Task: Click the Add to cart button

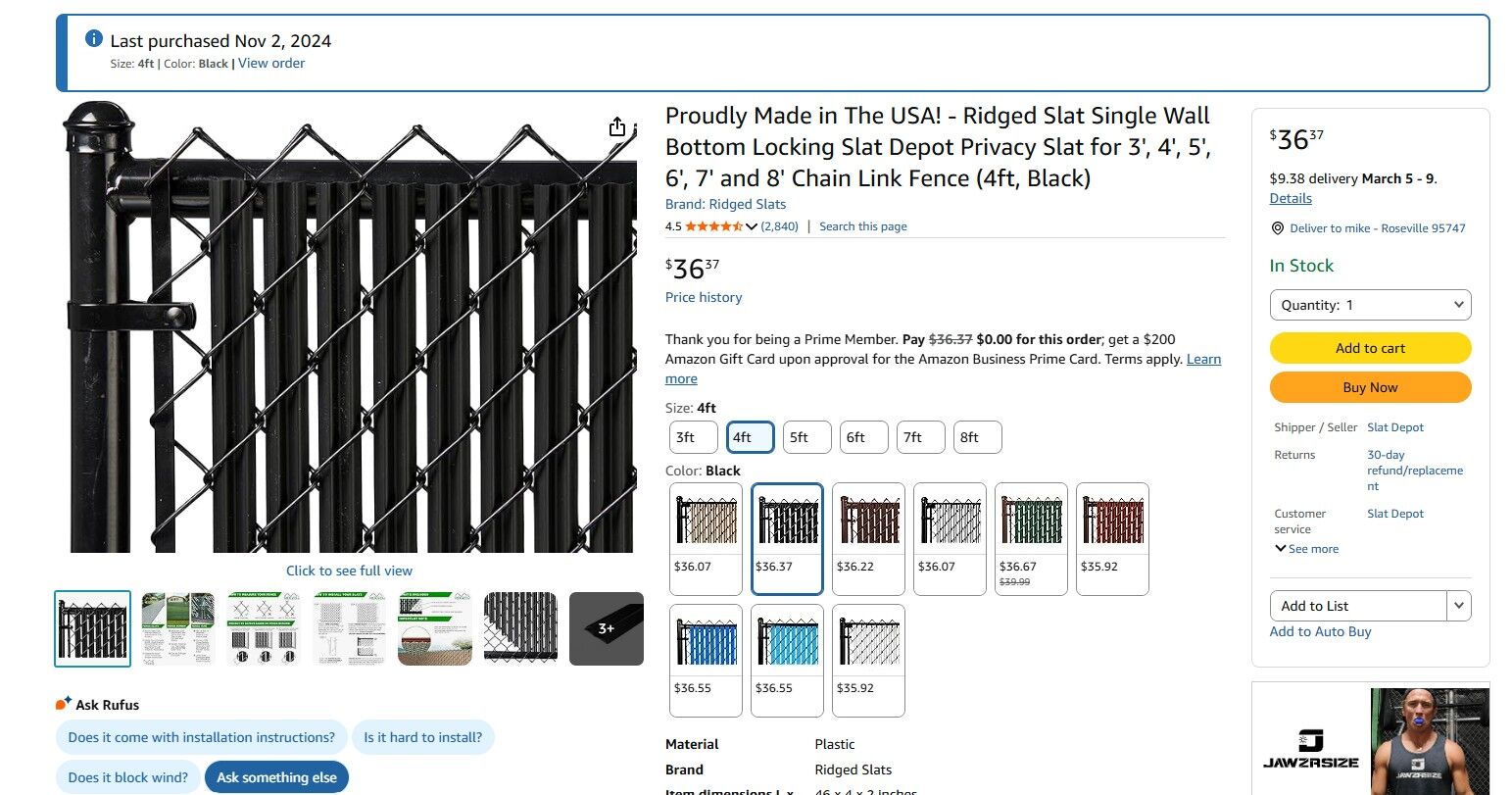Action: pyautogui.click(x=1370, y=348)
